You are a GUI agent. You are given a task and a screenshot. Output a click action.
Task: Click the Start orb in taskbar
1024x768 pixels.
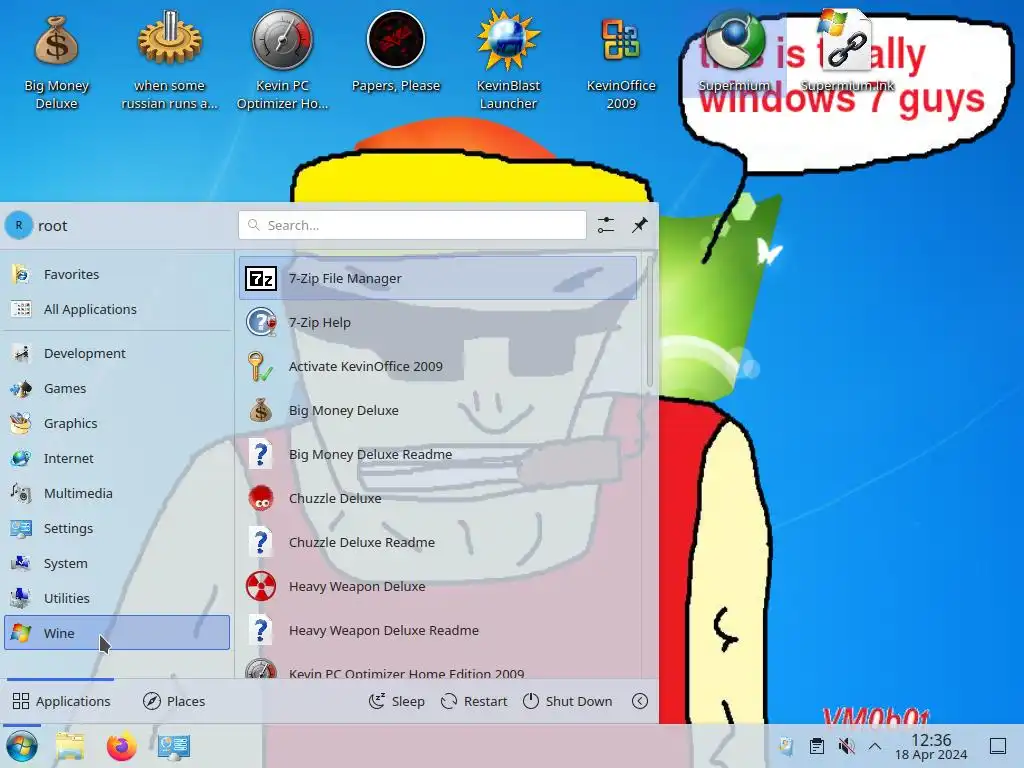[22, 746]
